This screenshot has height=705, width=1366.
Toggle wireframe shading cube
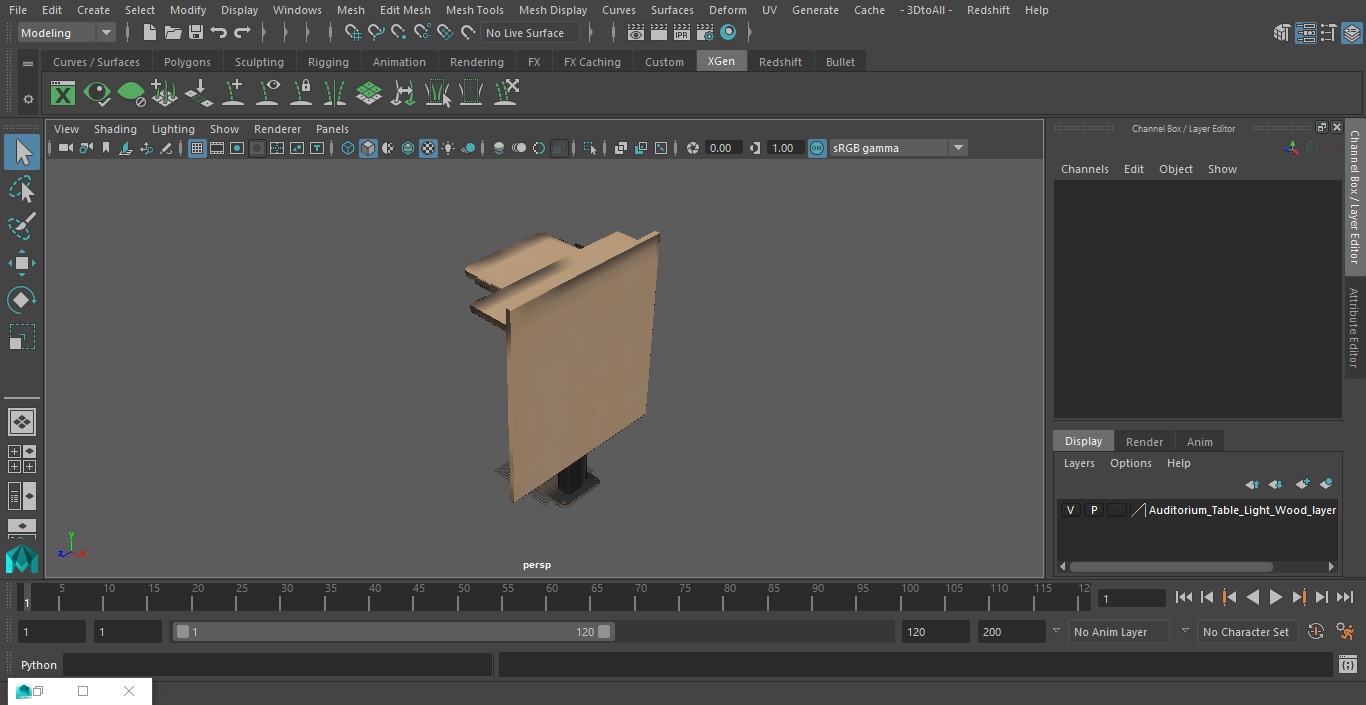tap(348, 148)
